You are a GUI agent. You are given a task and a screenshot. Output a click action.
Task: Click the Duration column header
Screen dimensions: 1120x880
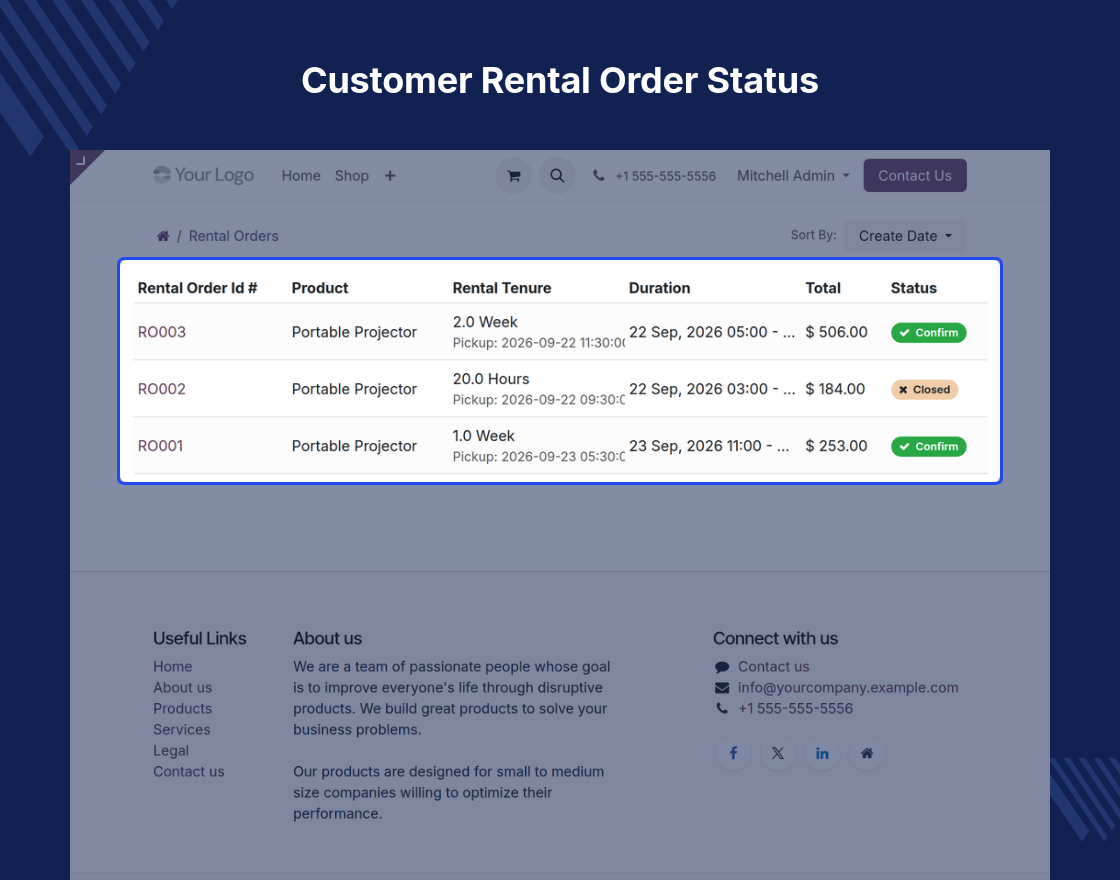(659, 288)
